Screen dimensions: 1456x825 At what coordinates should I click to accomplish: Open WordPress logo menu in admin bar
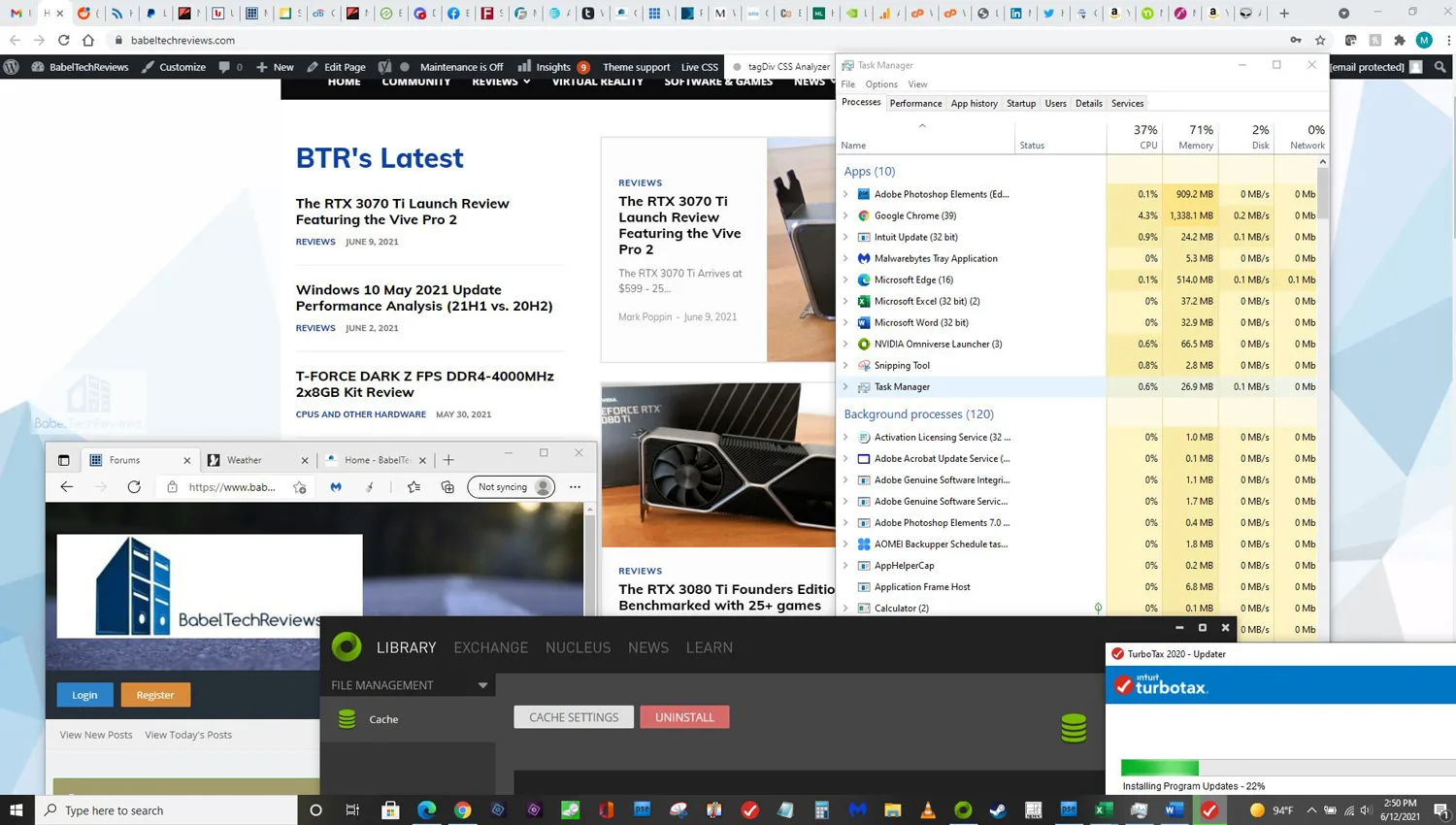12,67
